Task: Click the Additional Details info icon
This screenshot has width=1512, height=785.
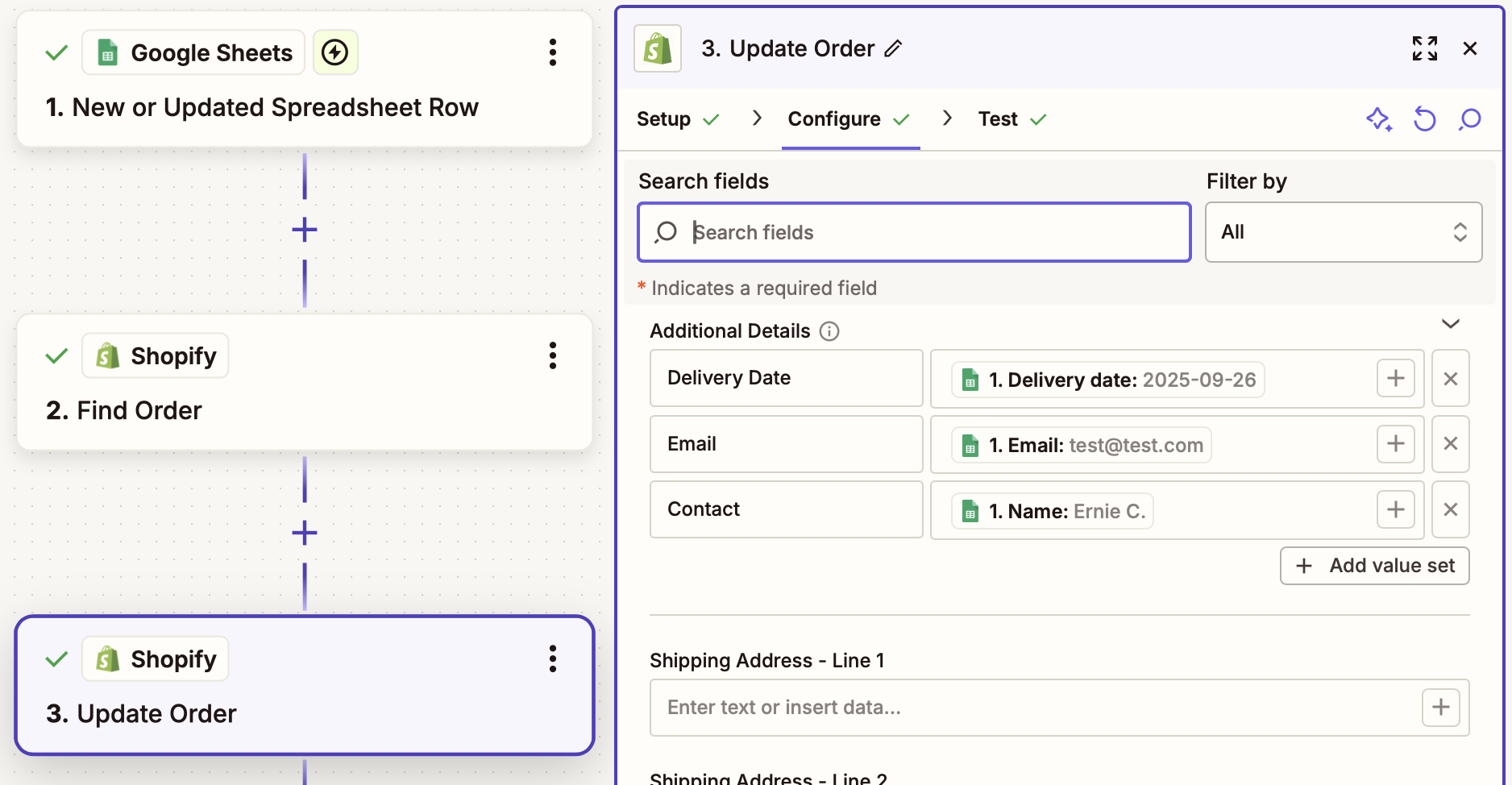Action: (829, 331)
